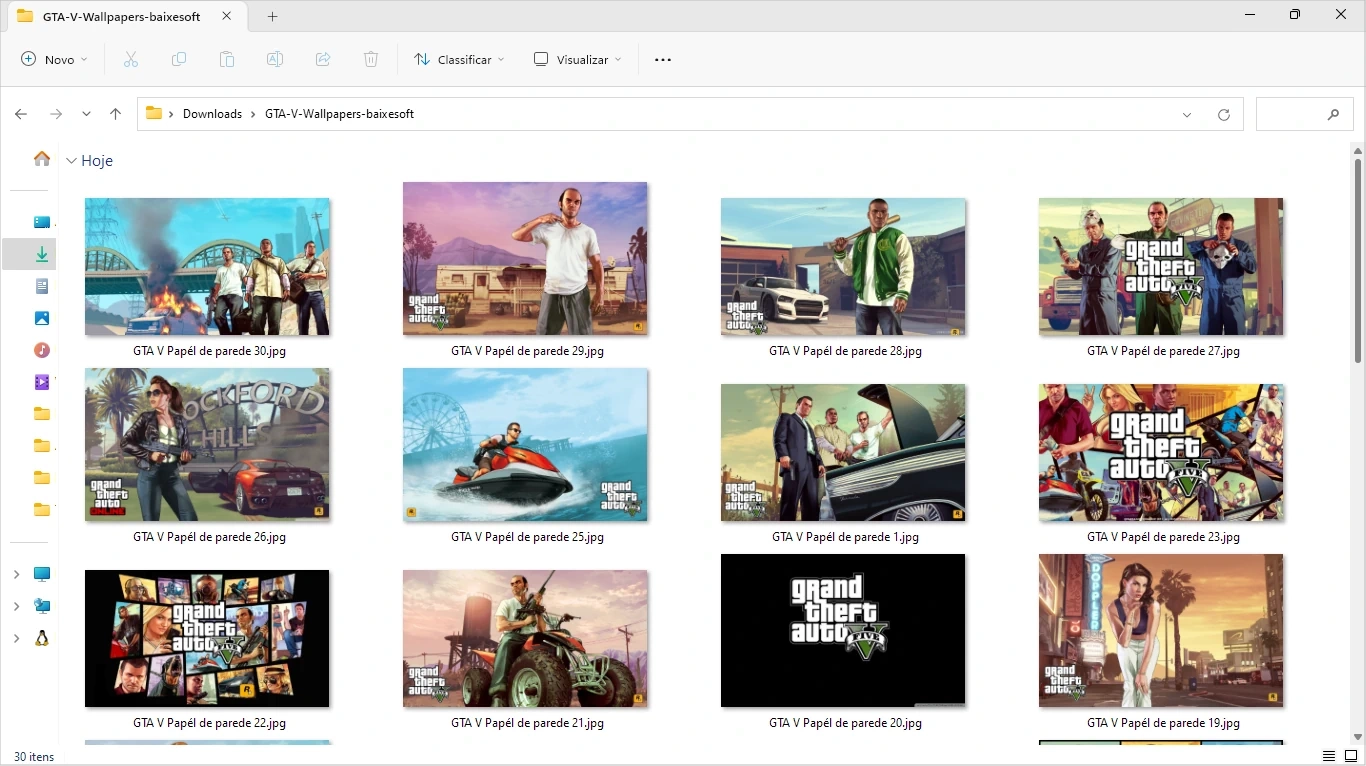This screenshot has height=766, width=1366.
Task: Select thumbnail GTA V Papél de parede 28.jpg
Action: coord(843,267)
